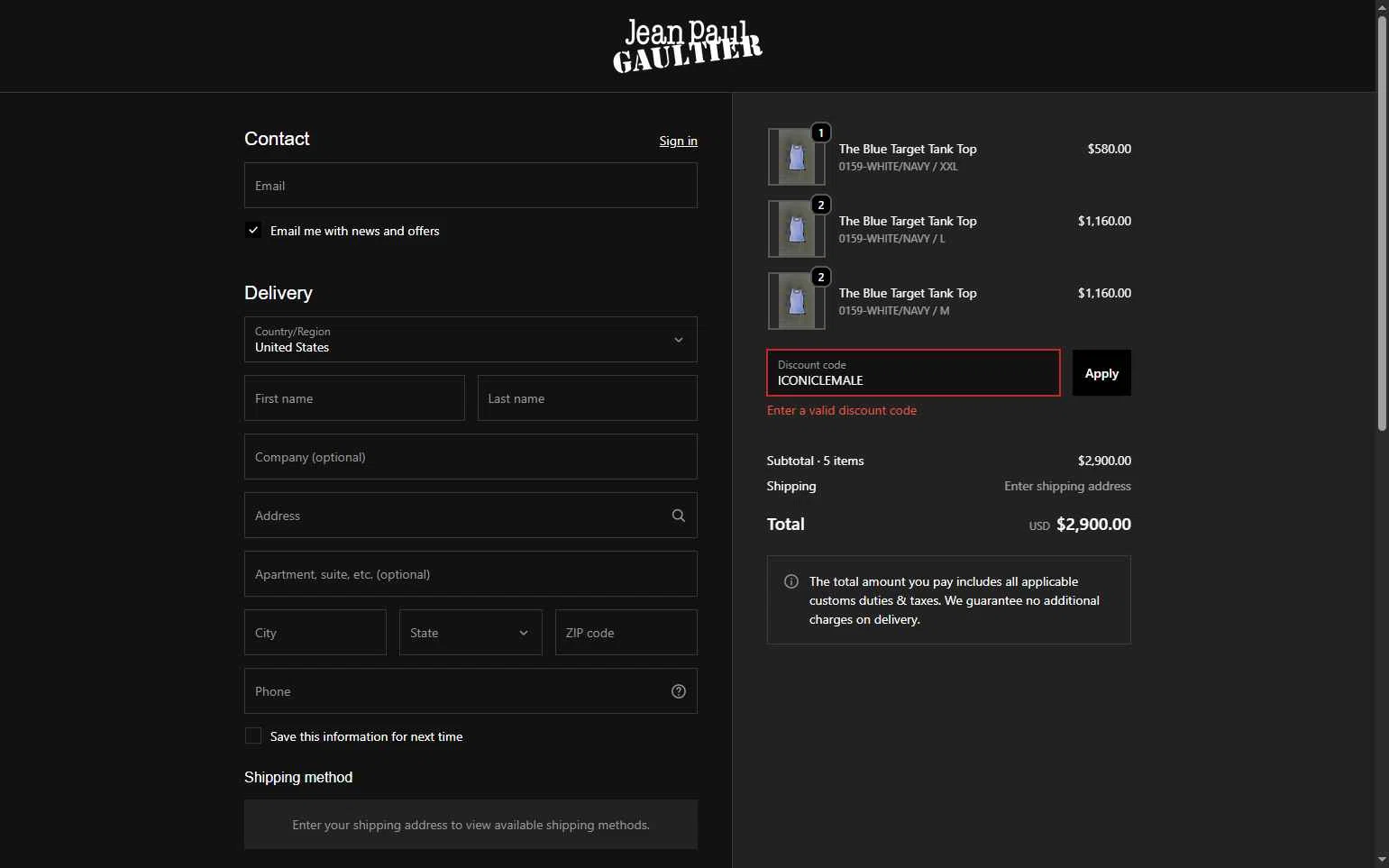Click the Delivery heading
1389x868 pixels.
[x=279, y=293]
